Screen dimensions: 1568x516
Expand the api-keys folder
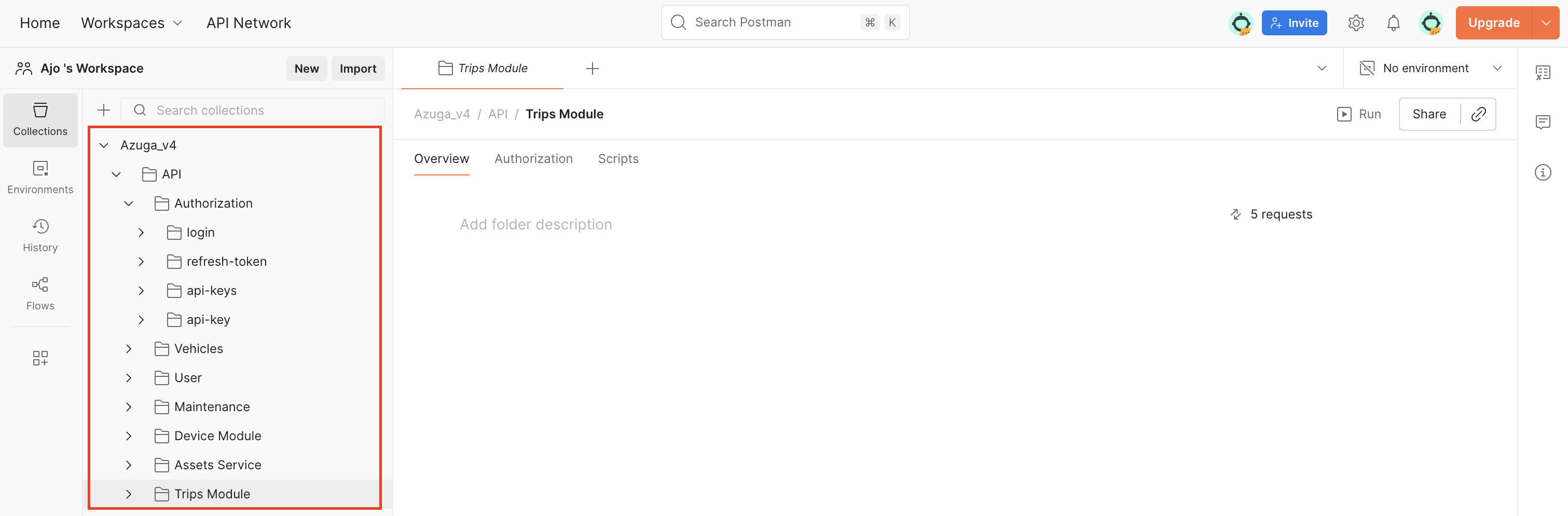pyautogui.click(x=141, y=291)
